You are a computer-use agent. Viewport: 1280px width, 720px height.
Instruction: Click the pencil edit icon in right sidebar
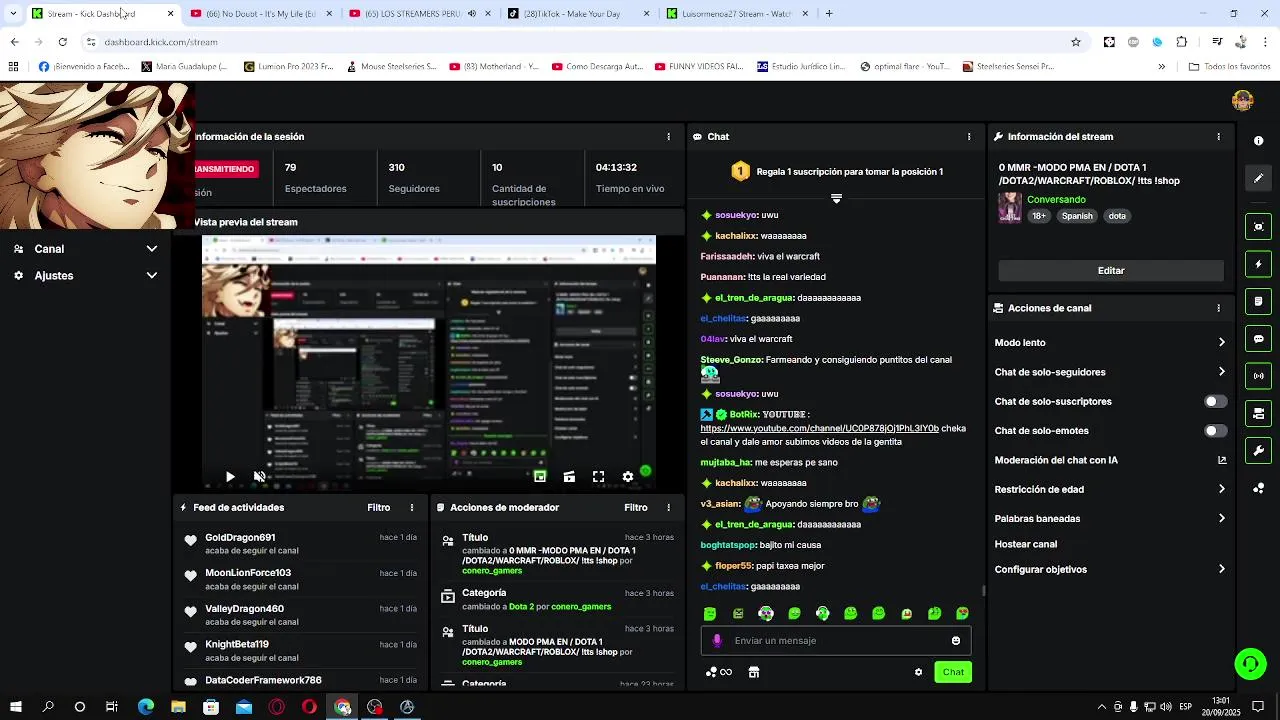tap(1259, 178)
